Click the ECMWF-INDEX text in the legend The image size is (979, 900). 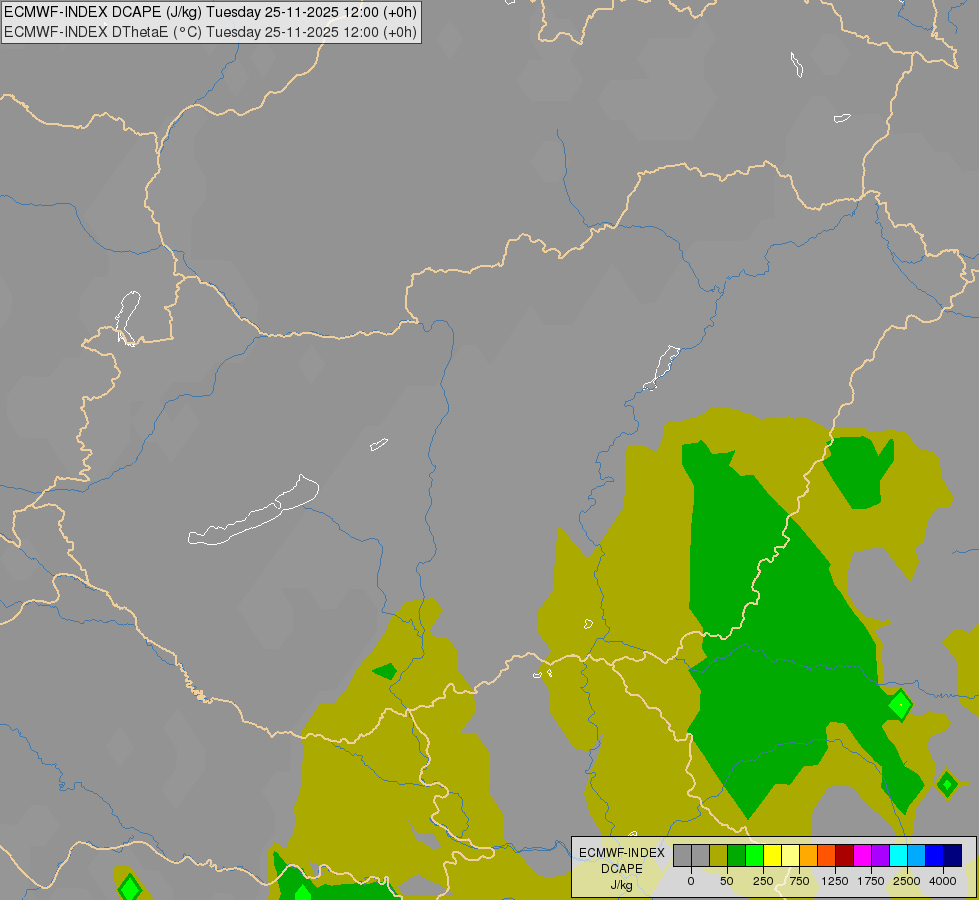pos(622,853)
